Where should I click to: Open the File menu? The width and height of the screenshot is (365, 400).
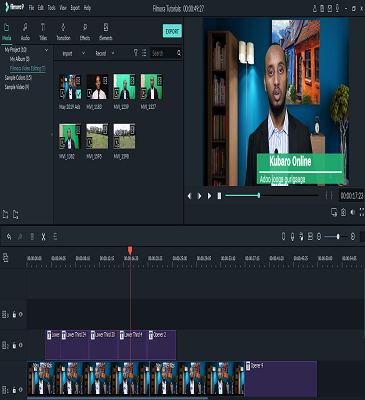coord(31,8)
